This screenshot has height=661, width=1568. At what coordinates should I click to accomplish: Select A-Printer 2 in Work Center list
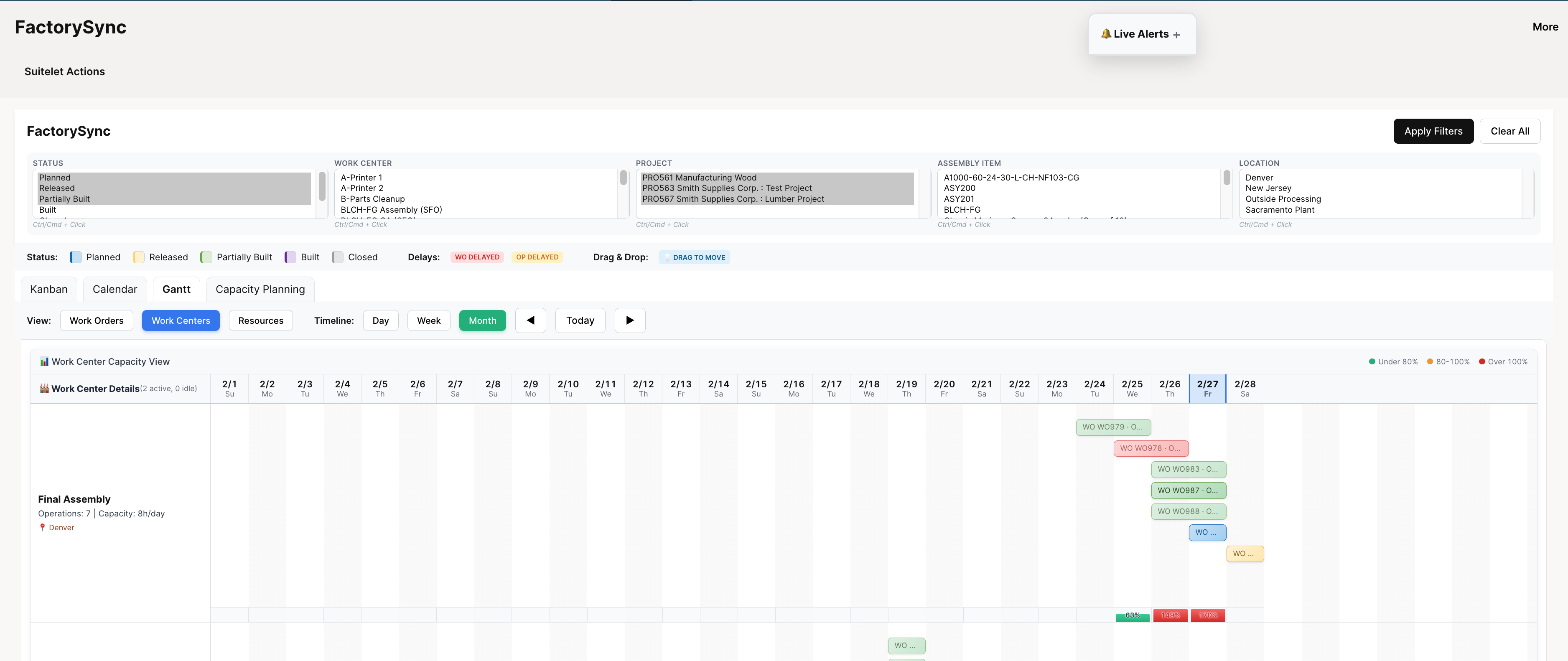pos(361,188)
